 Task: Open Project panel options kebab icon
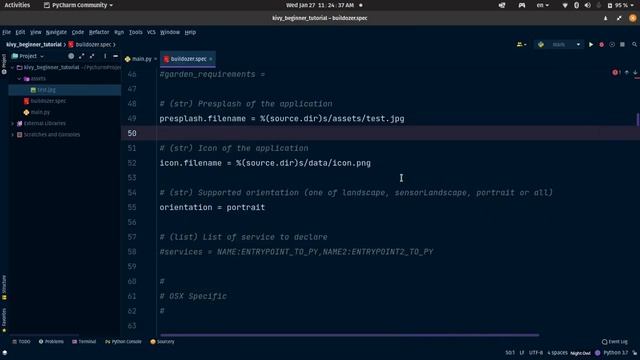pyautogui.click(x=105, y=56)
